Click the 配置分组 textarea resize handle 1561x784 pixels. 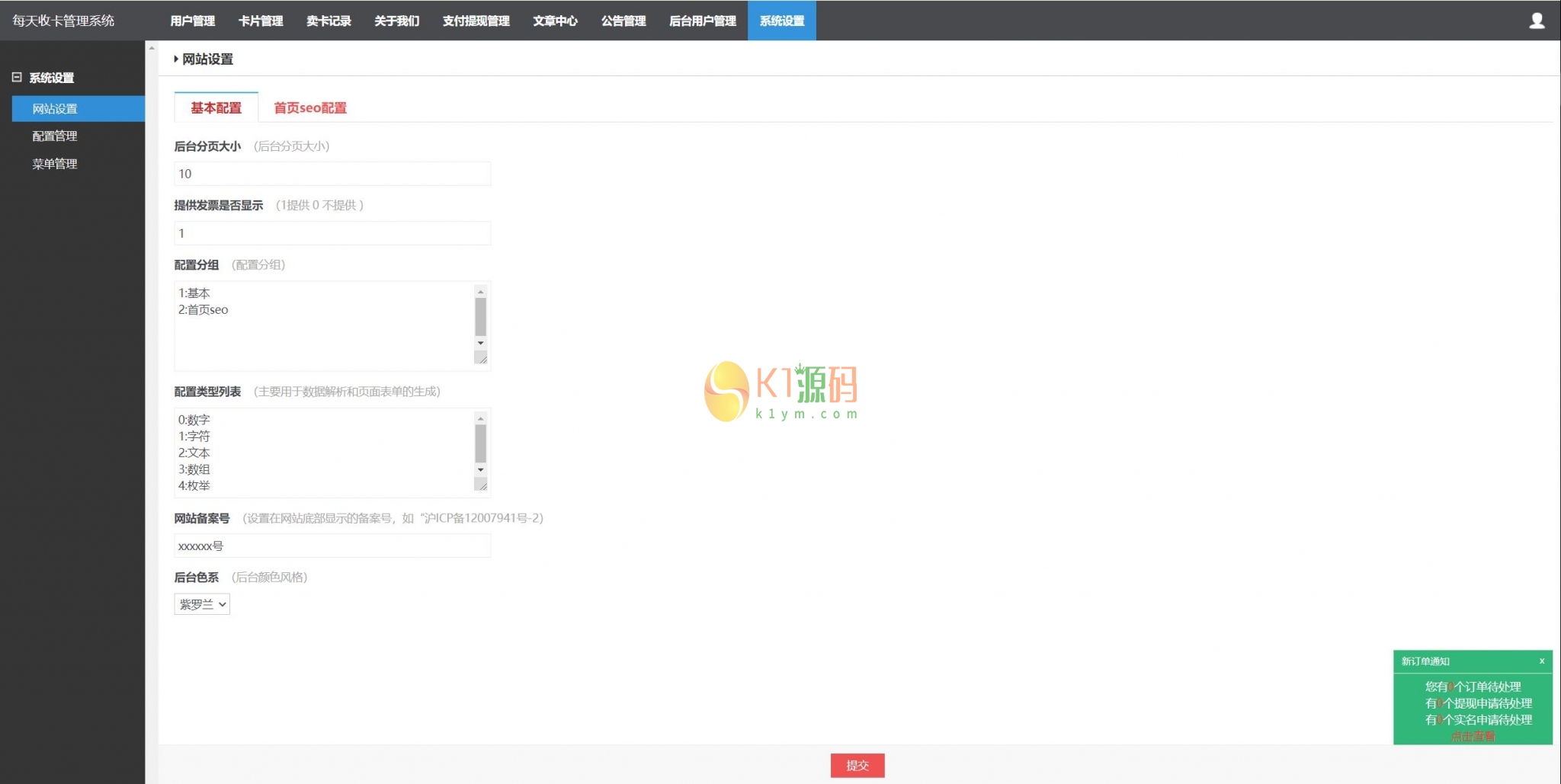click(x=481, y=358)
